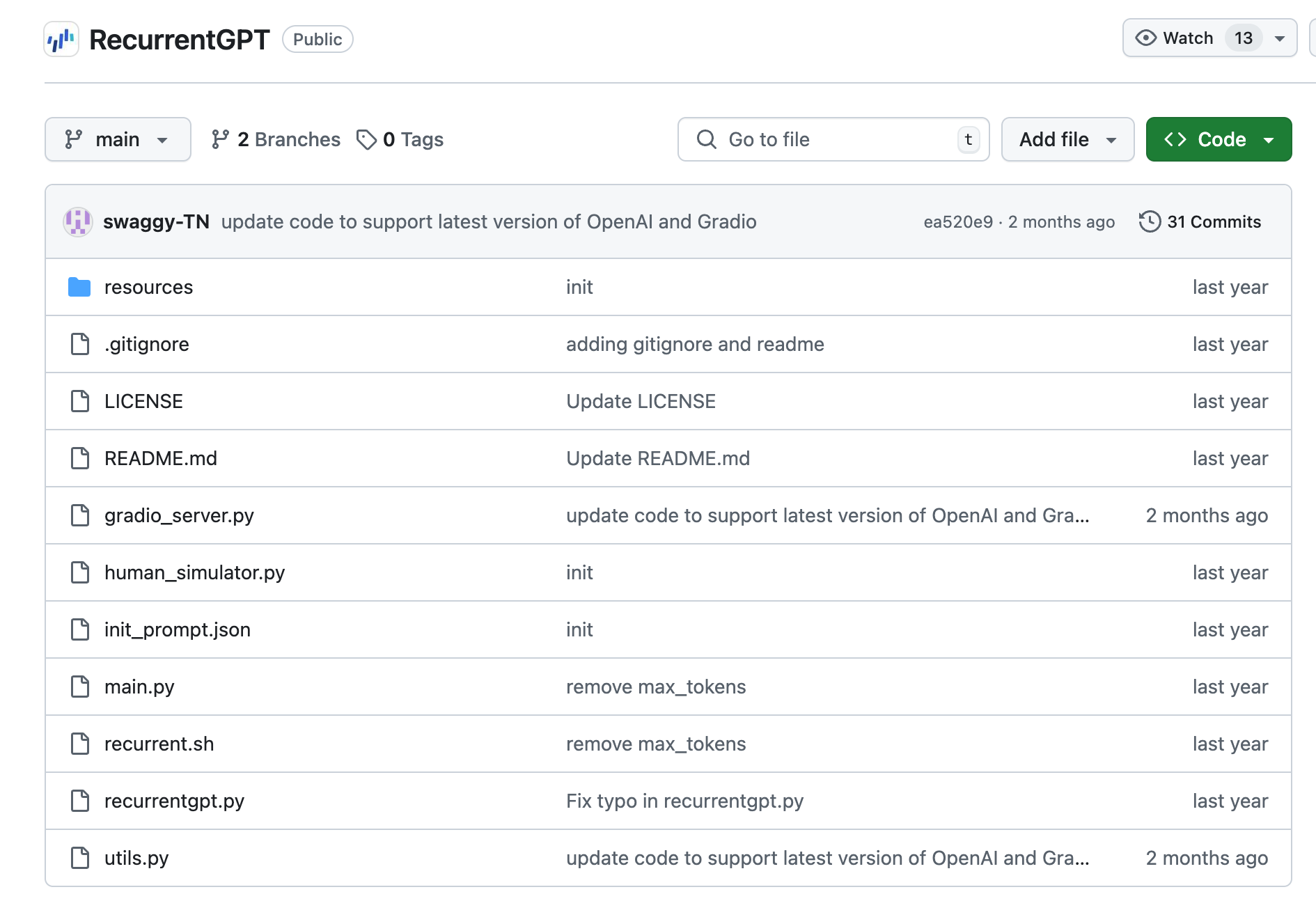The image size is (1316, 901).
Task: Focus the Go to file search field
Action: click(x=833, y=139)
